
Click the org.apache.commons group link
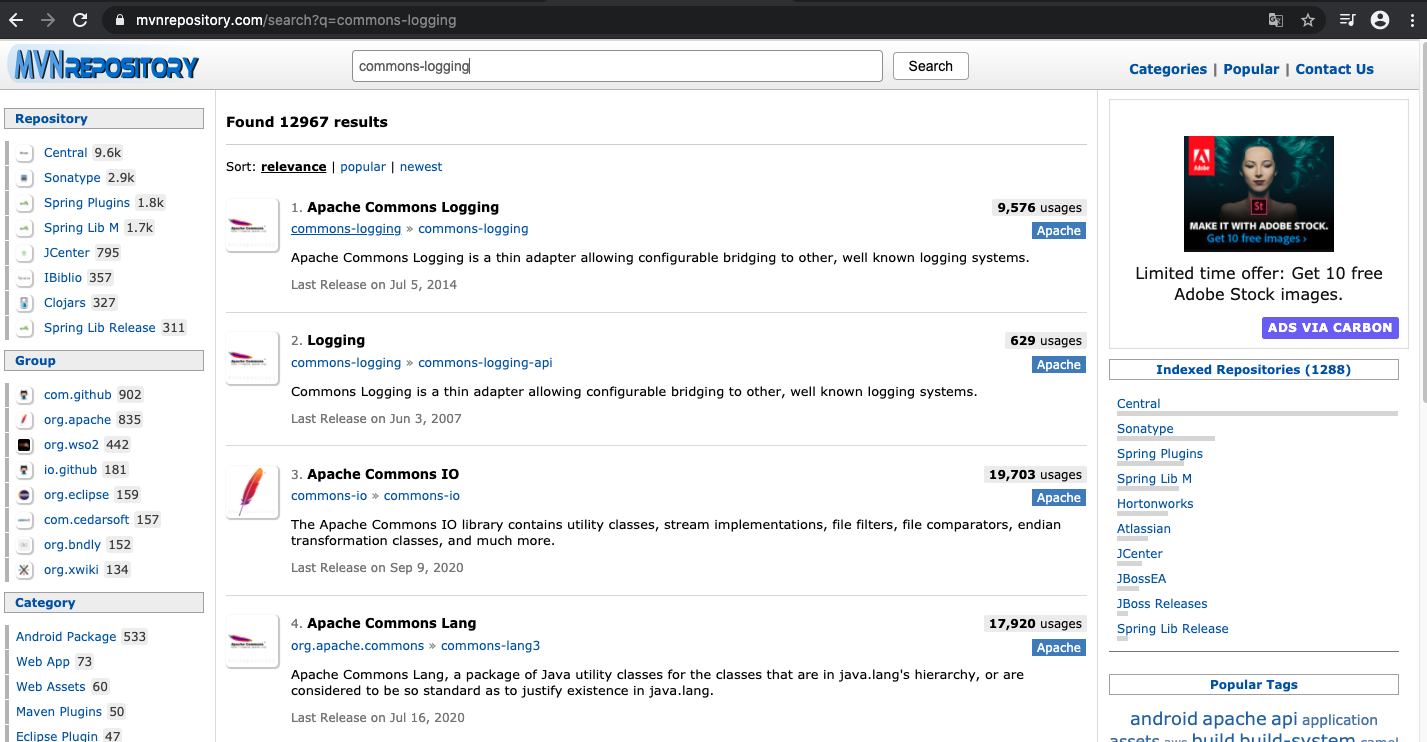(357, 646)
